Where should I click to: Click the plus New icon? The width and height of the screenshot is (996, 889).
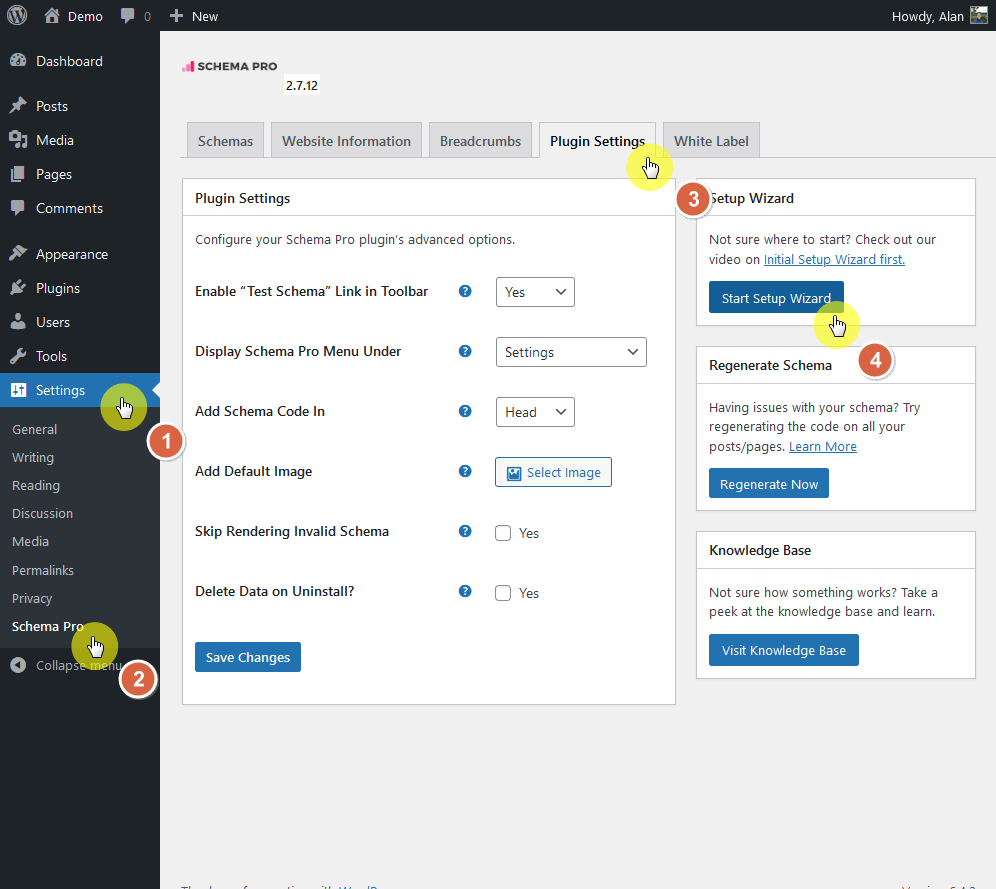[x=176, y=16]
